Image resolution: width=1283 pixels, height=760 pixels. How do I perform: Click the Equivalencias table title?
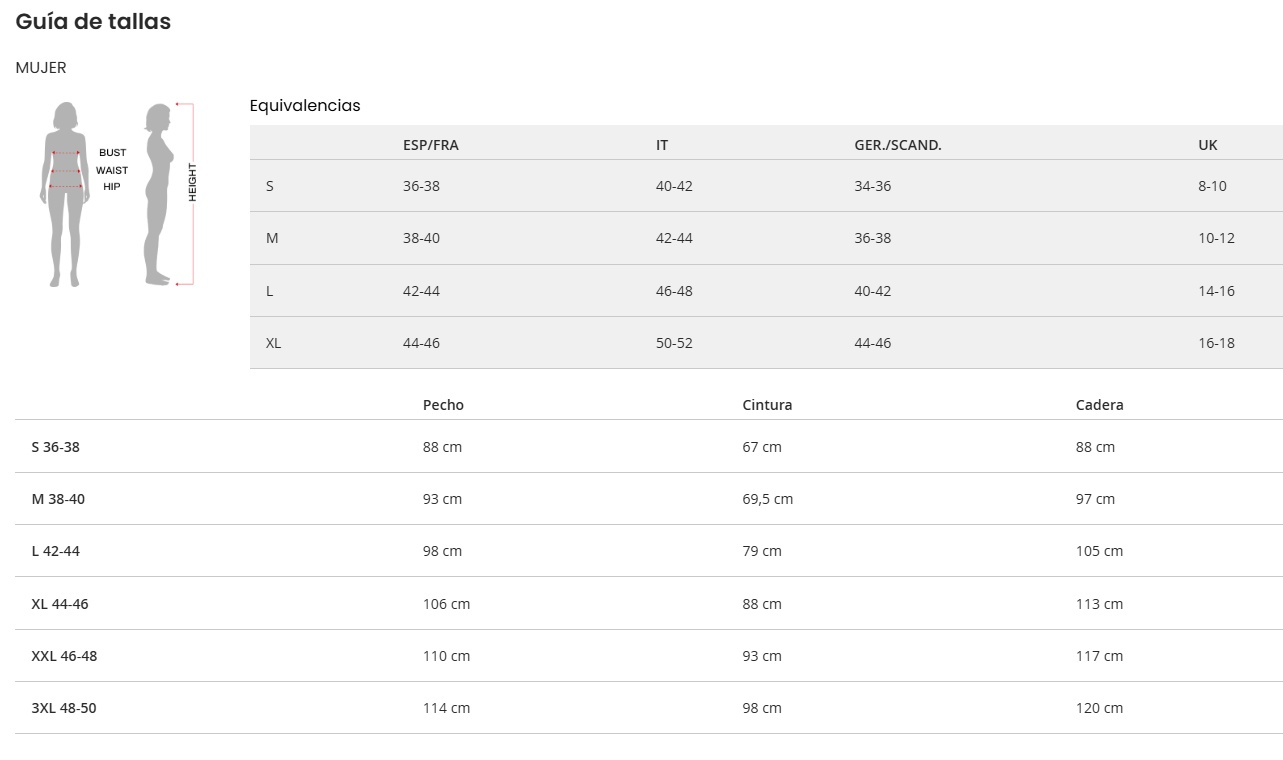tap(305, 106)
